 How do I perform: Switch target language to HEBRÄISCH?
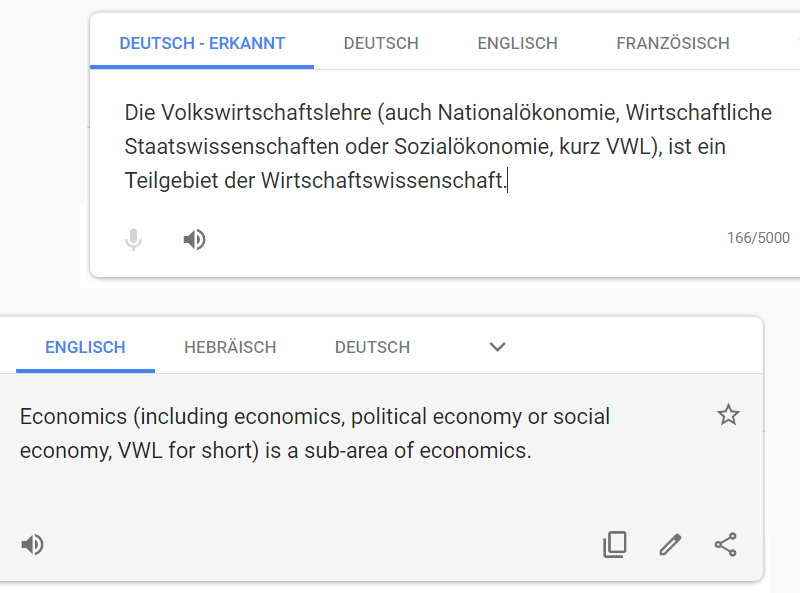230,348
